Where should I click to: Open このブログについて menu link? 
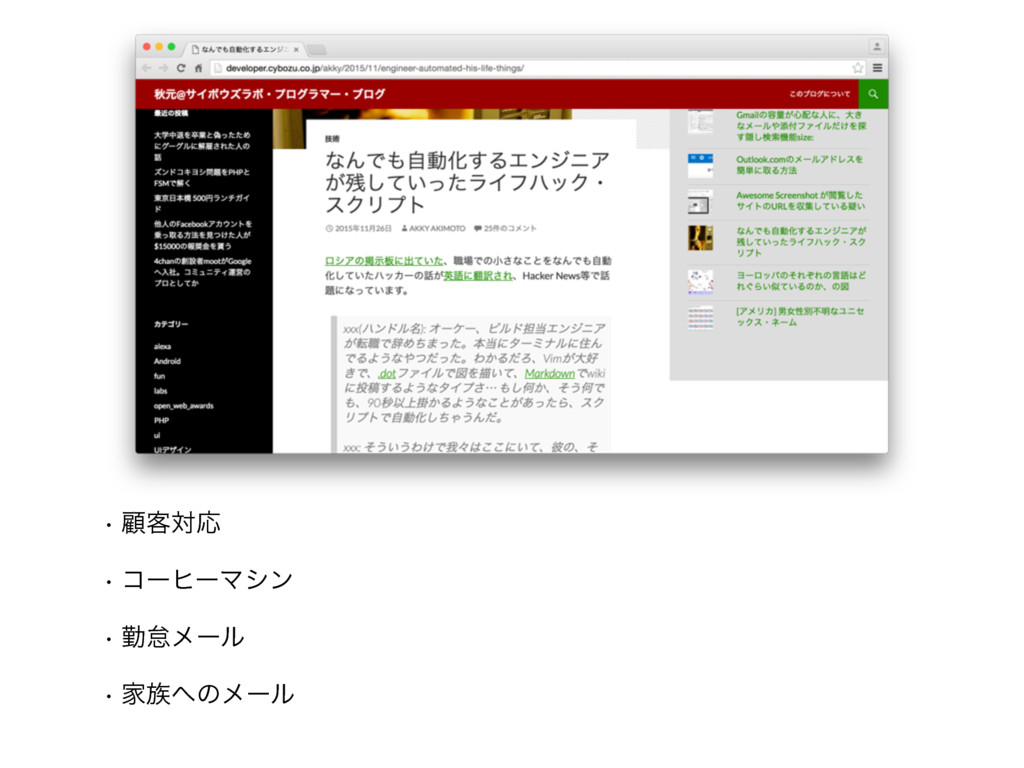point(820,94)
